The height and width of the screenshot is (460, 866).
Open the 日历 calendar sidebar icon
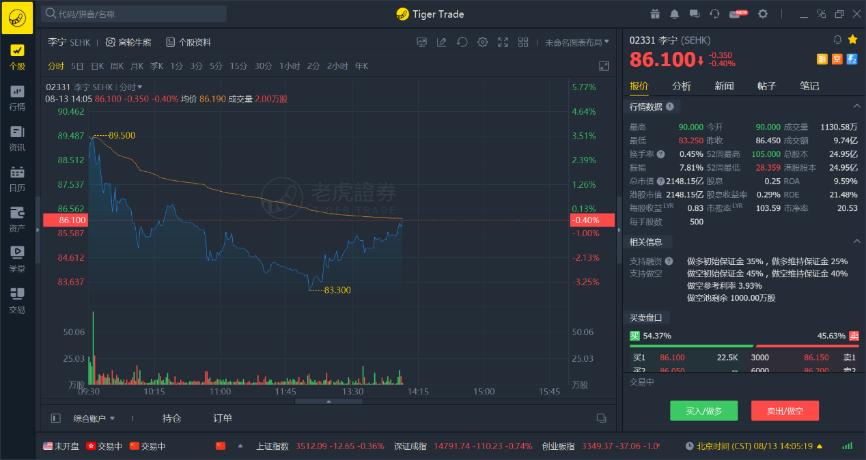tap(17, 178)
